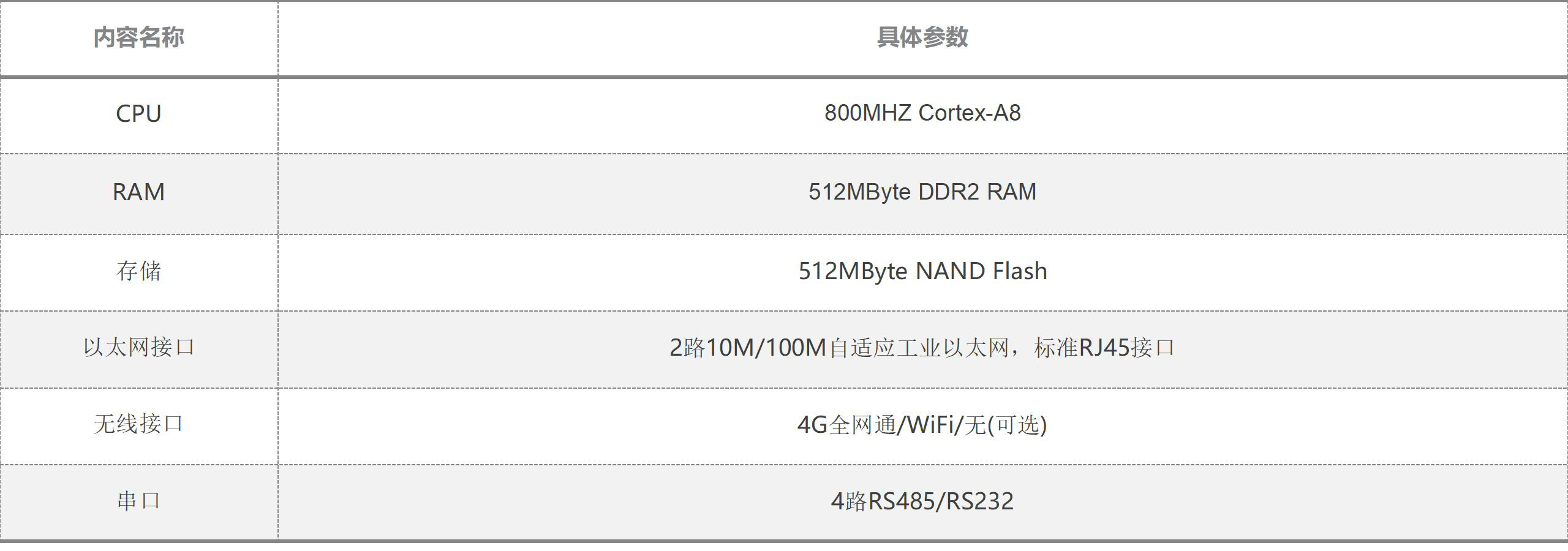Click the 4G全网通/WiFi/无(可选) cell
The height and width of the screenshot is (551, 1568).
point(922,425)
